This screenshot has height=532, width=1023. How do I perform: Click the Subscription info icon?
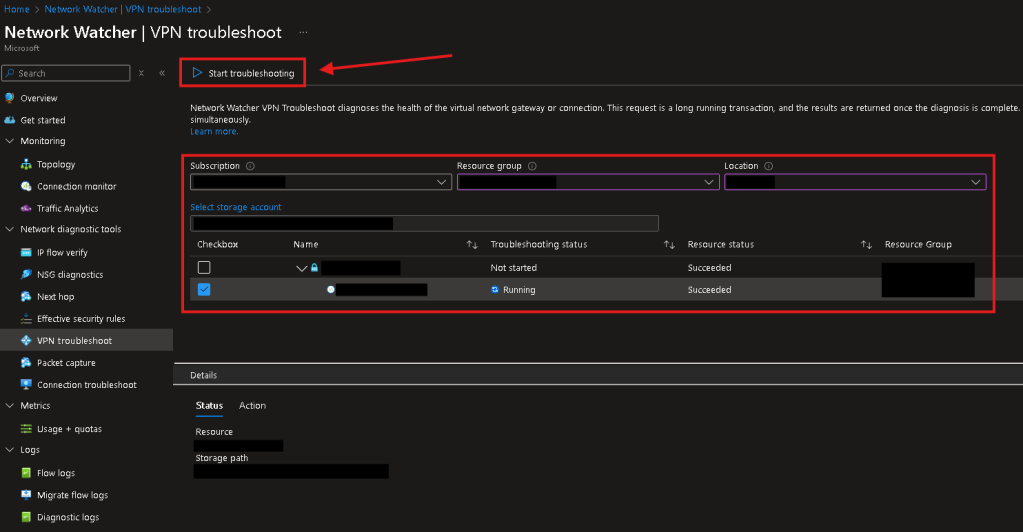point(250,166)
